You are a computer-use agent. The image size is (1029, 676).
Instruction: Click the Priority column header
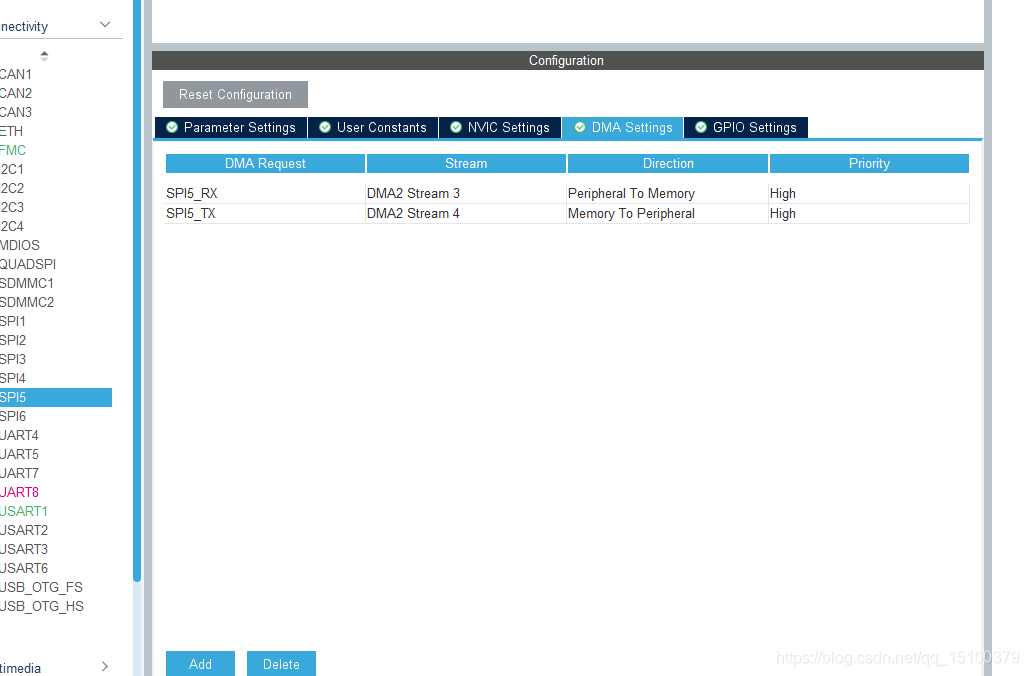(x=869, y=163)
